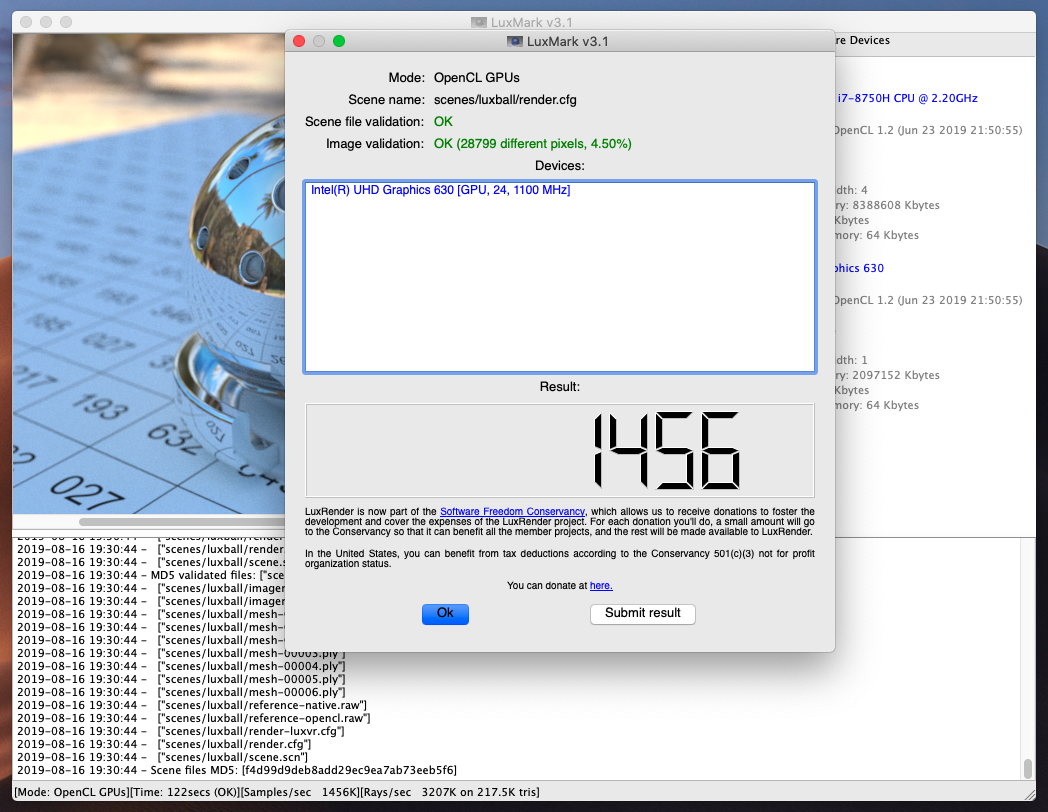Screen dimensions: 1048x812
Task: Click log line scenes/luxball/scene.scn
Action: 162,757
